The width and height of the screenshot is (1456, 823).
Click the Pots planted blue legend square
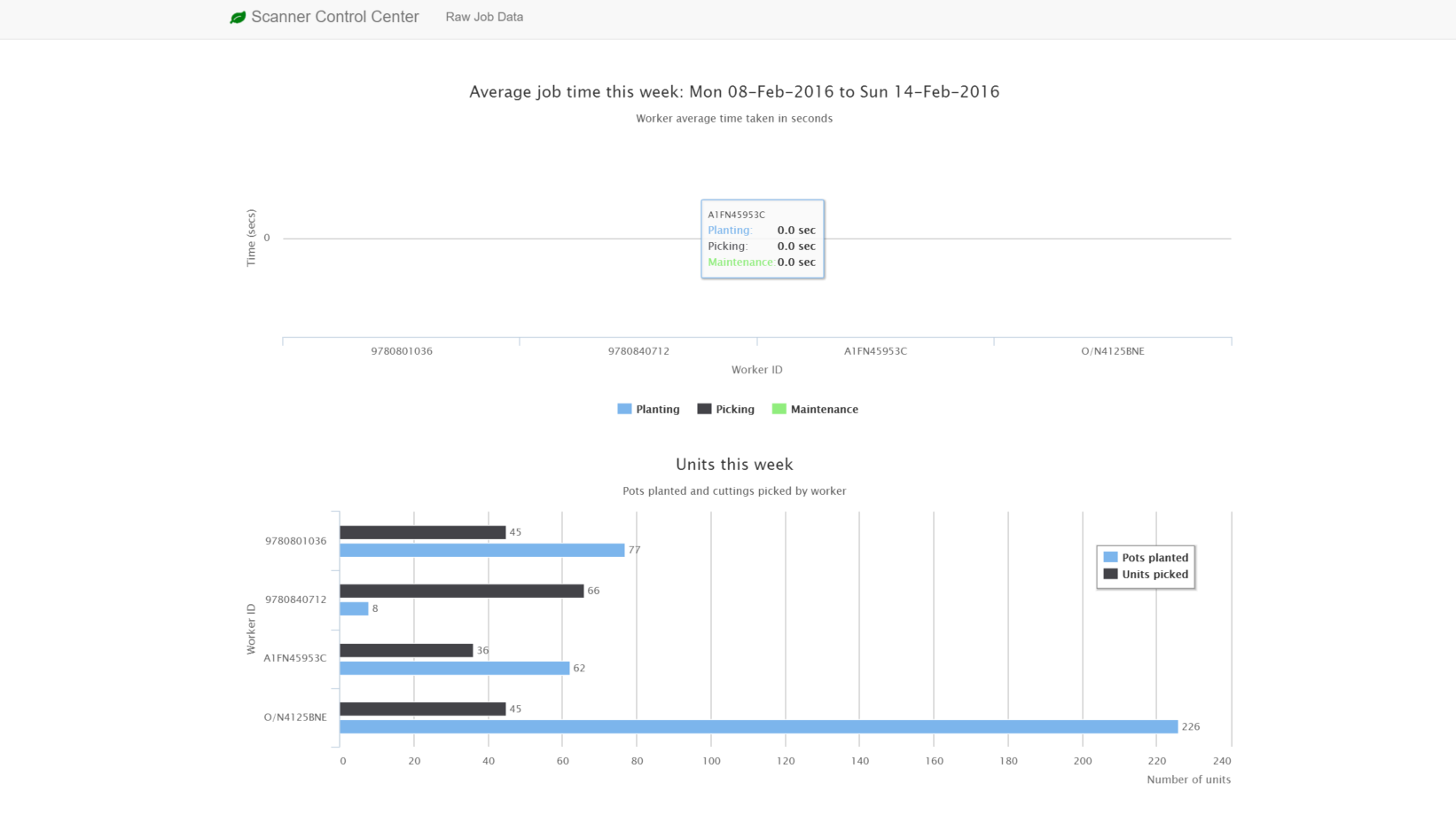(x=1110, y=557)
